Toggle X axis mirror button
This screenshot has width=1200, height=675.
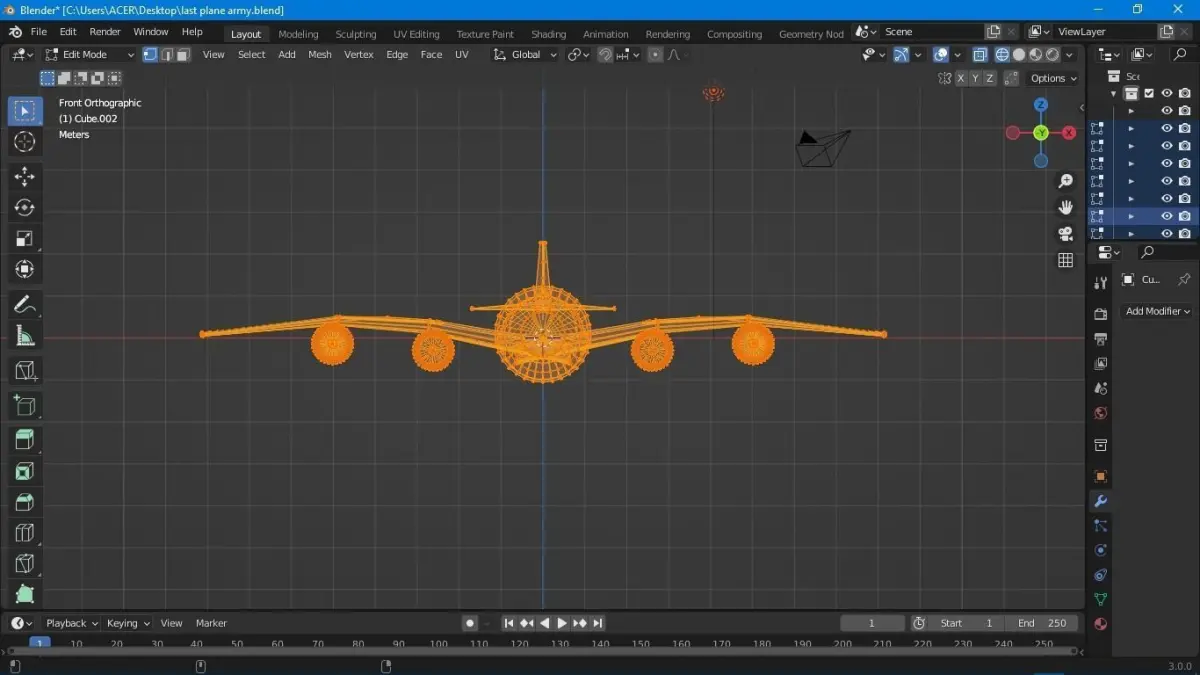[961, 78]
